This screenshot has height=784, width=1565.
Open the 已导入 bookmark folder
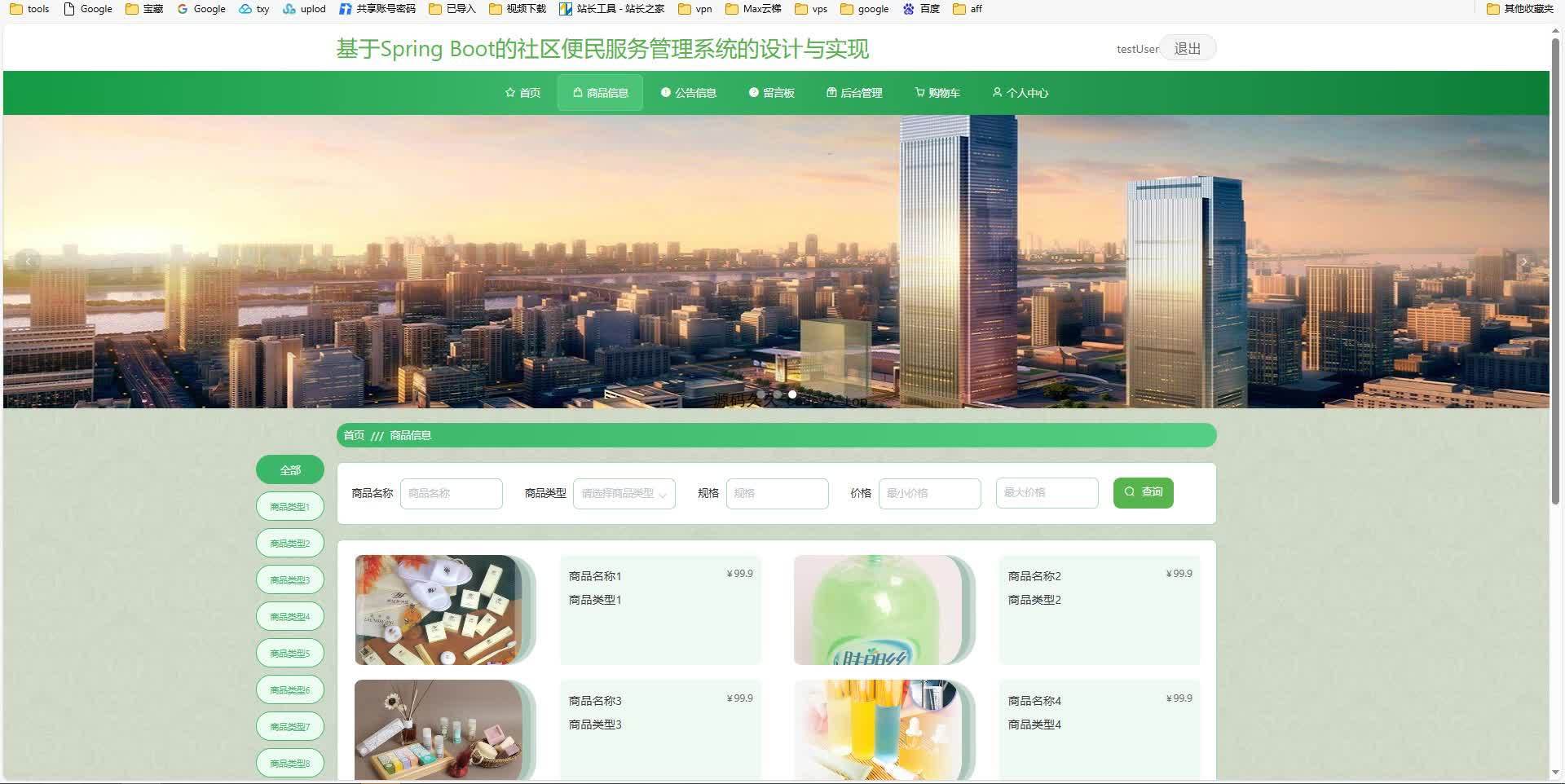click(452, 9)
